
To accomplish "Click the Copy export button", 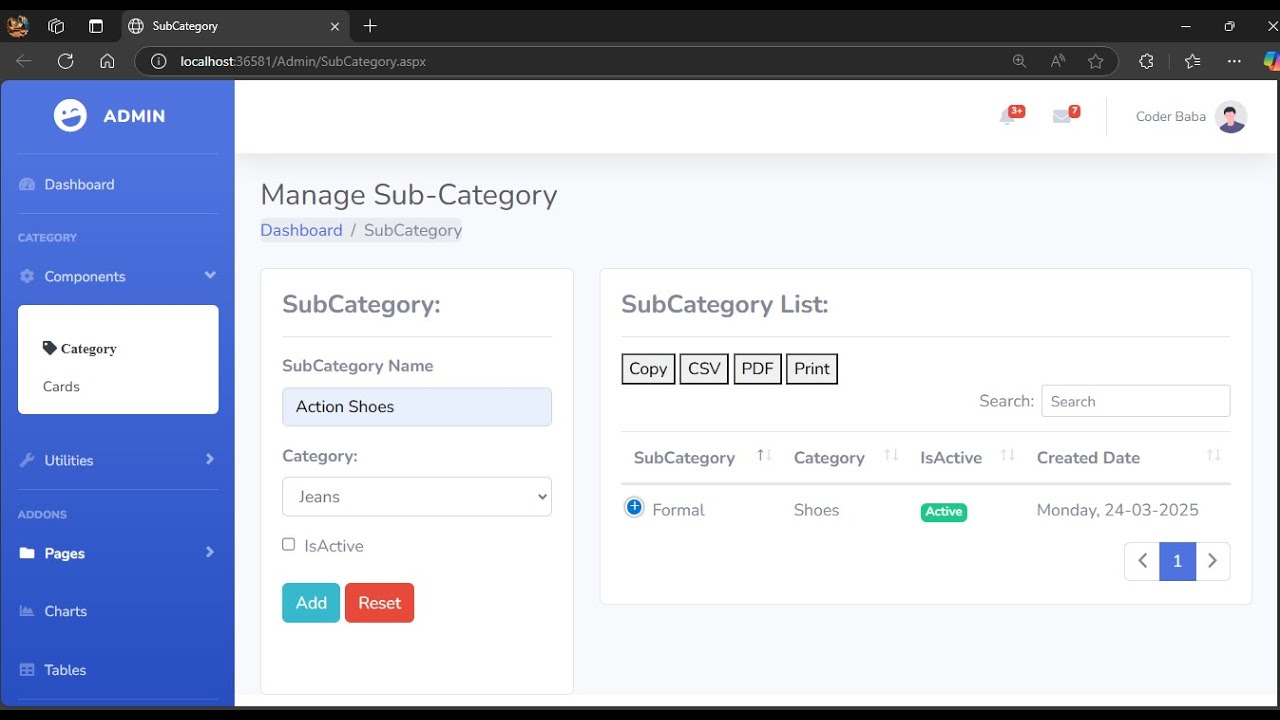I will coord(648,369).
